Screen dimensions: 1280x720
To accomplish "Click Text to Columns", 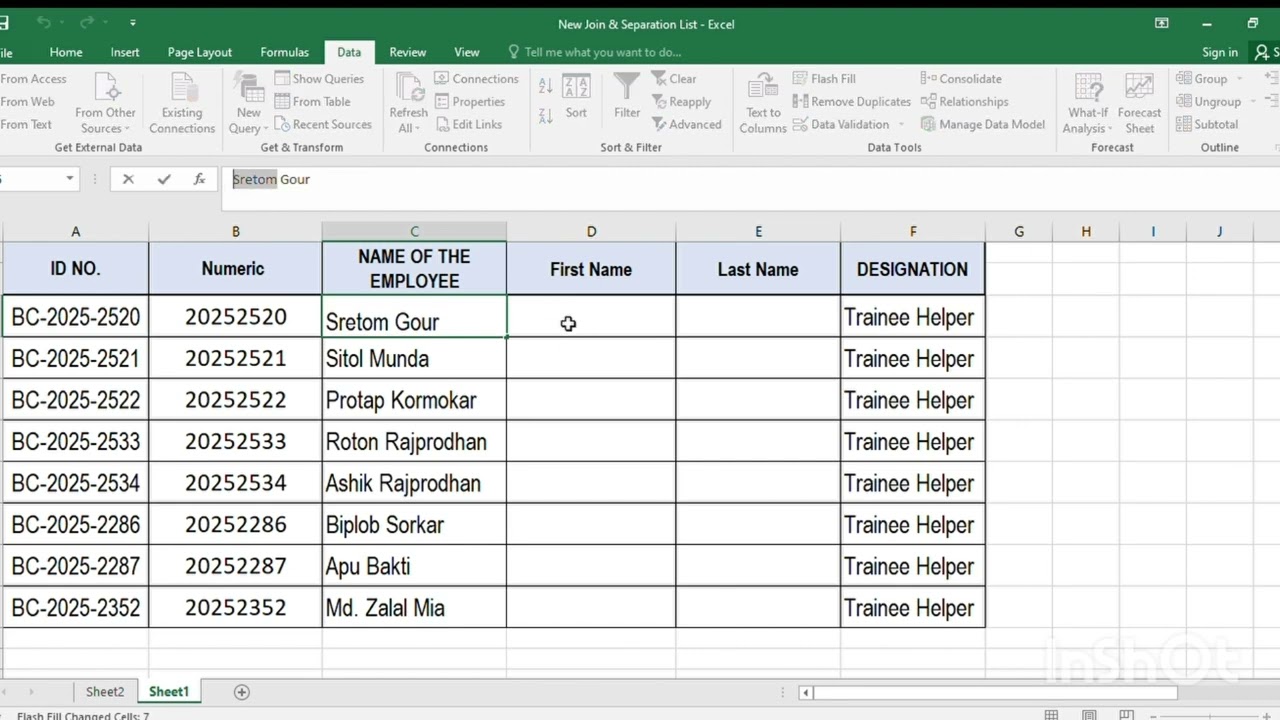I will pyautogui.click(x=763, y=103).
